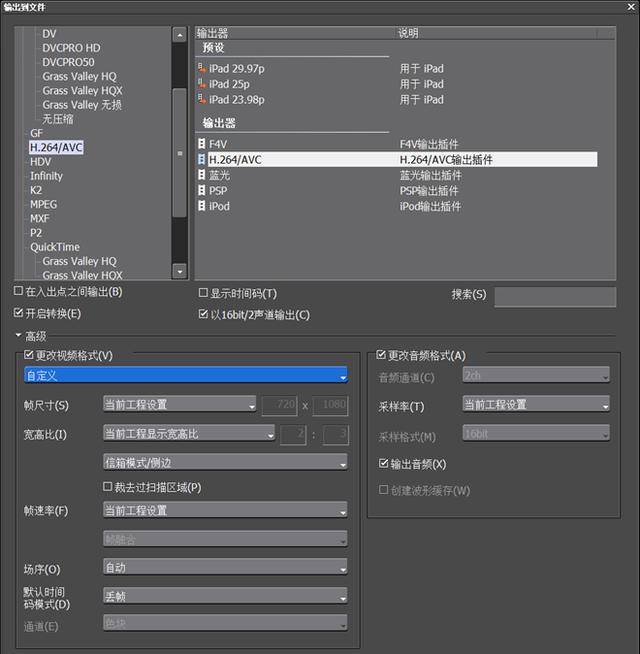
Task: Open the 音频通道(C) 2ch dropdown
Action: point(536,375)
